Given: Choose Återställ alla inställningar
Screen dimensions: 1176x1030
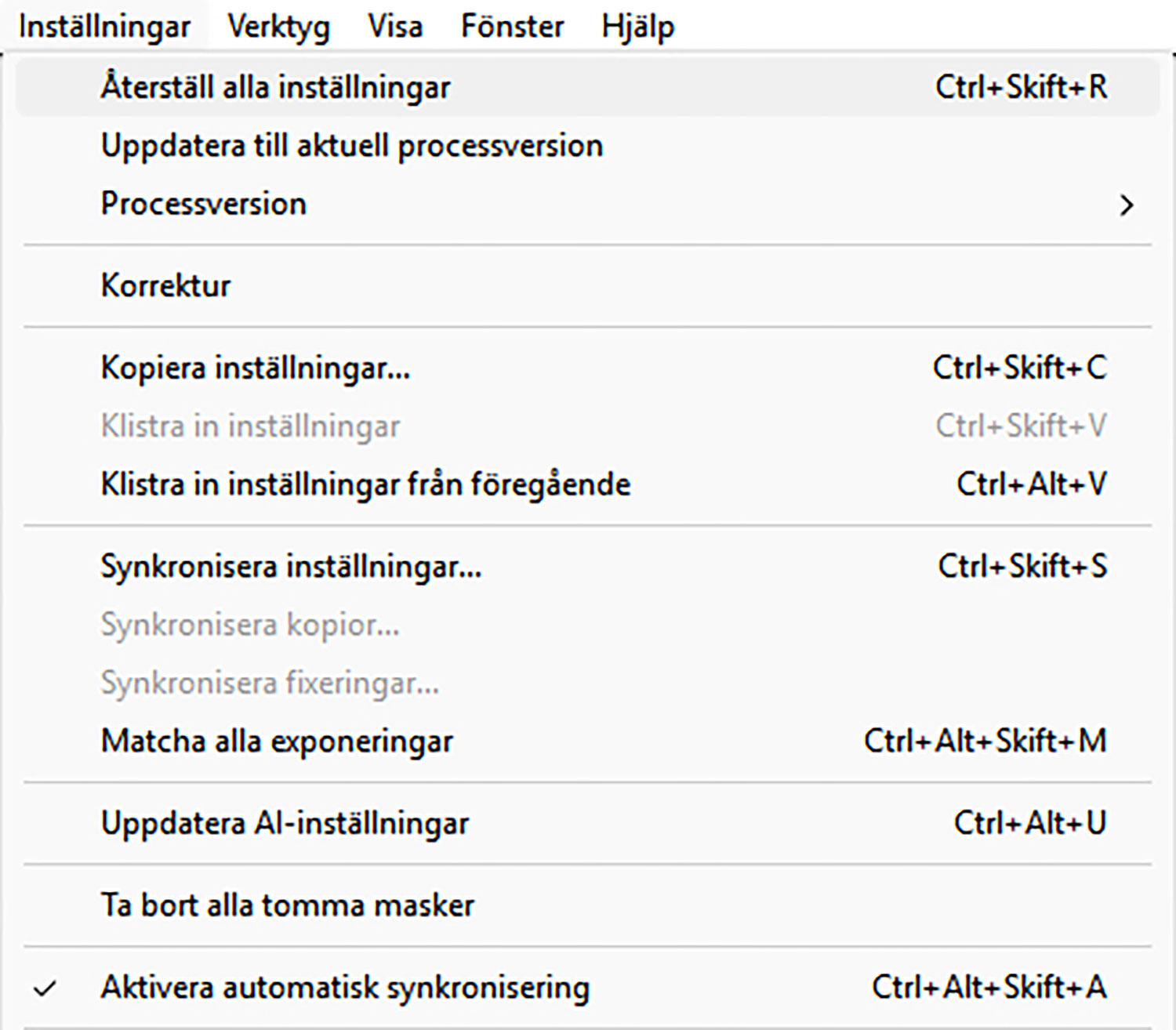Looking at the screenshot, I should 275,87.
